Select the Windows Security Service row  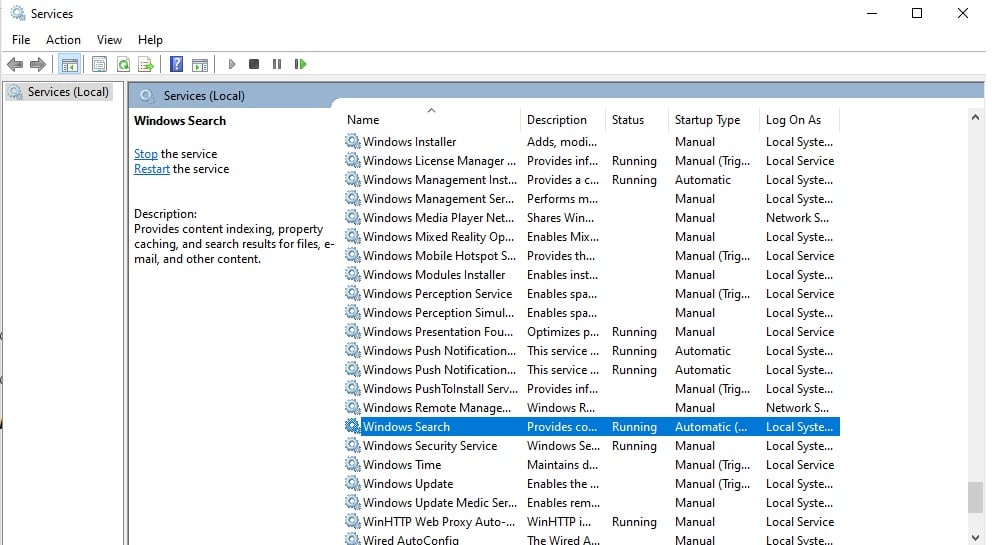tap(592, 446)
